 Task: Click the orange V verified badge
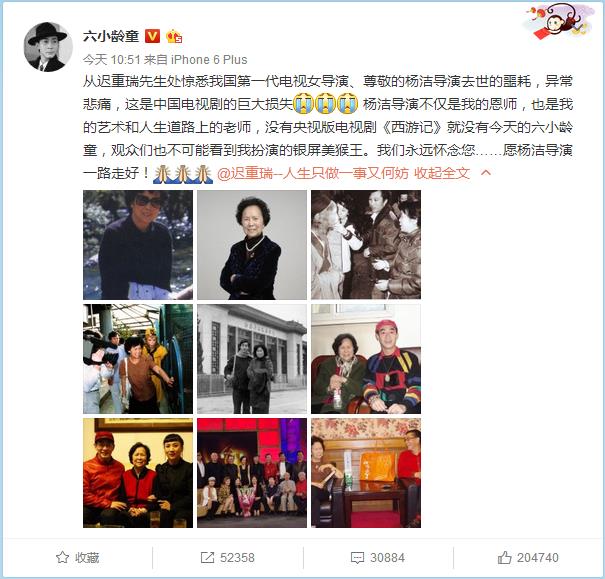[x=152, y=36]
